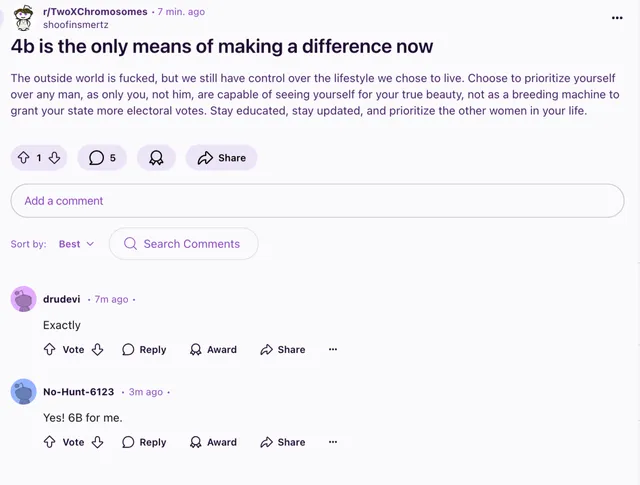
Task: Open the post overflow menu (three dots)
Action: pyautogui.click(x=617, y=17)
